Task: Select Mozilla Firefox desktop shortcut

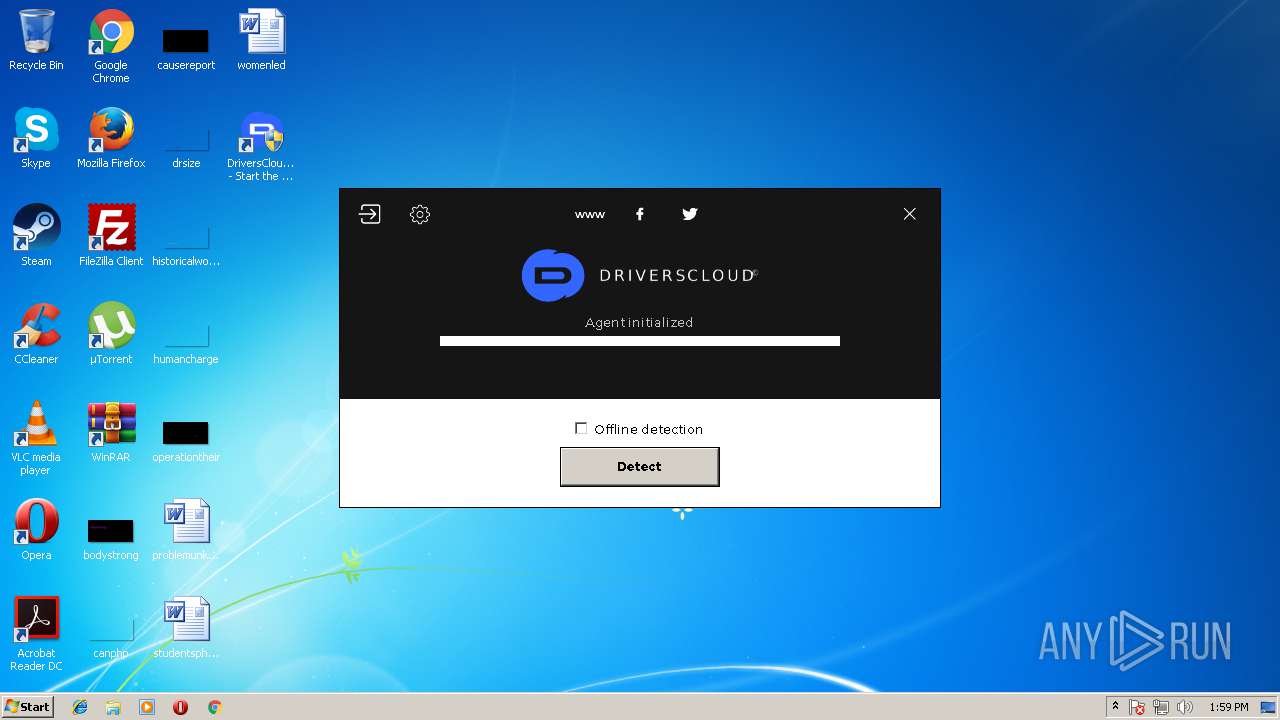Action: point(111,138)
